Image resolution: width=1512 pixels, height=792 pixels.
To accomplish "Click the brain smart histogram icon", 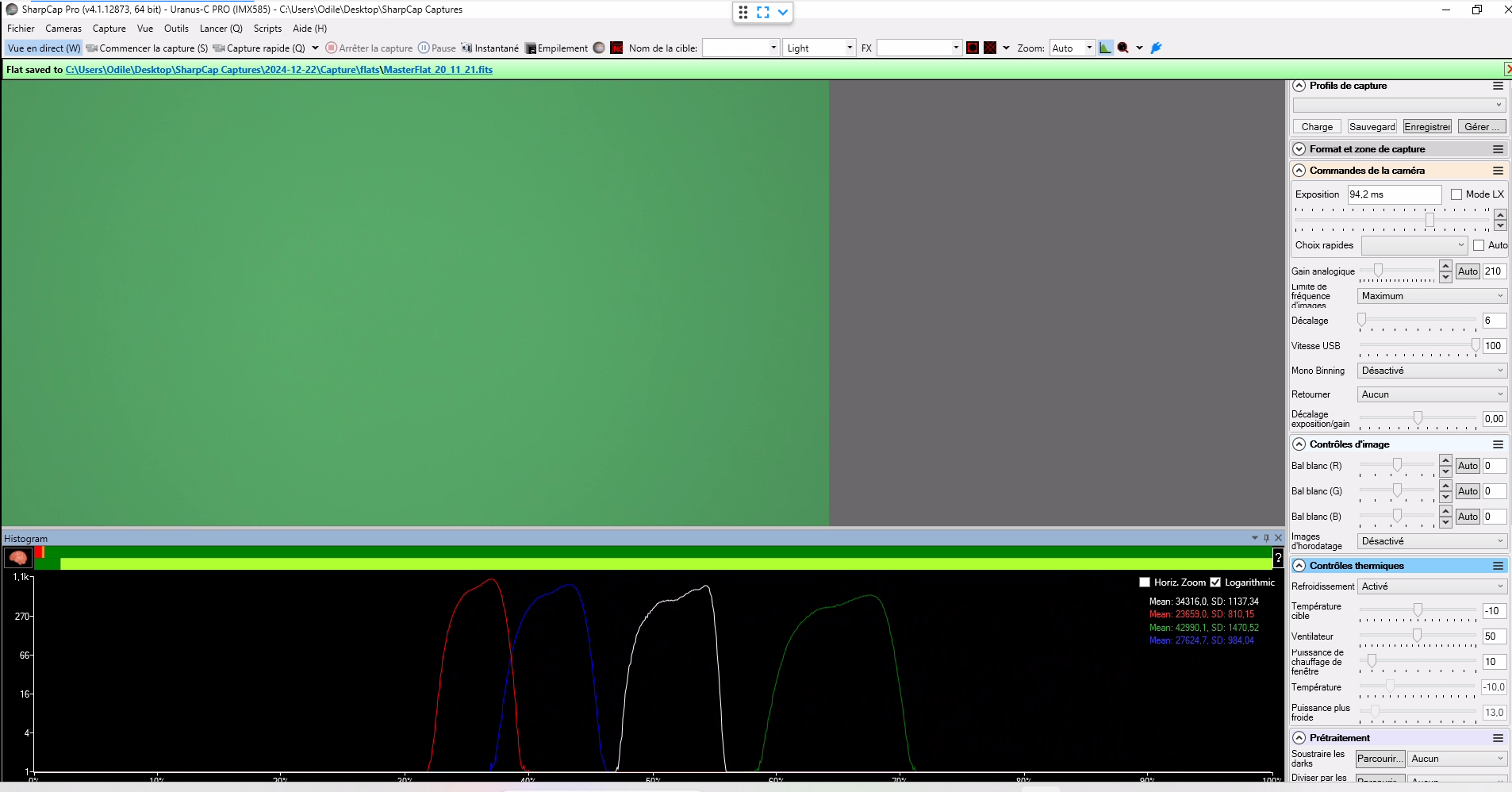I will tap(18, 558).
